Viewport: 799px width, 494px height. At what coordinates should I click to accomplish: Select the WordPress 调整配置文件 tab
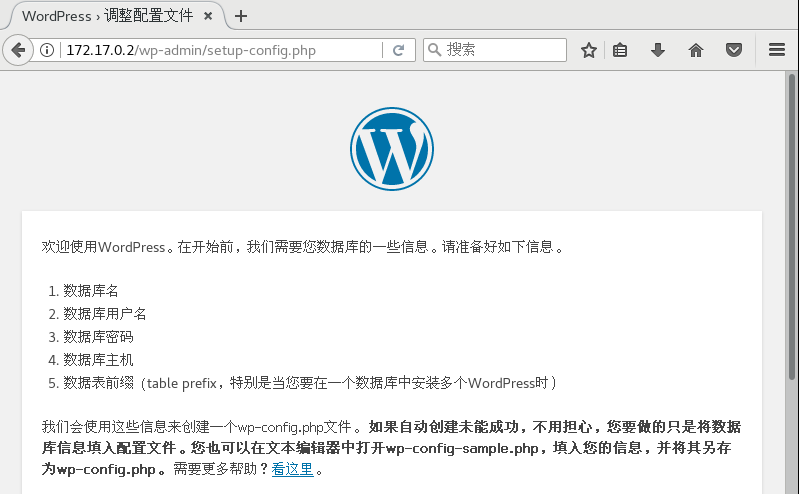point(105,16)
